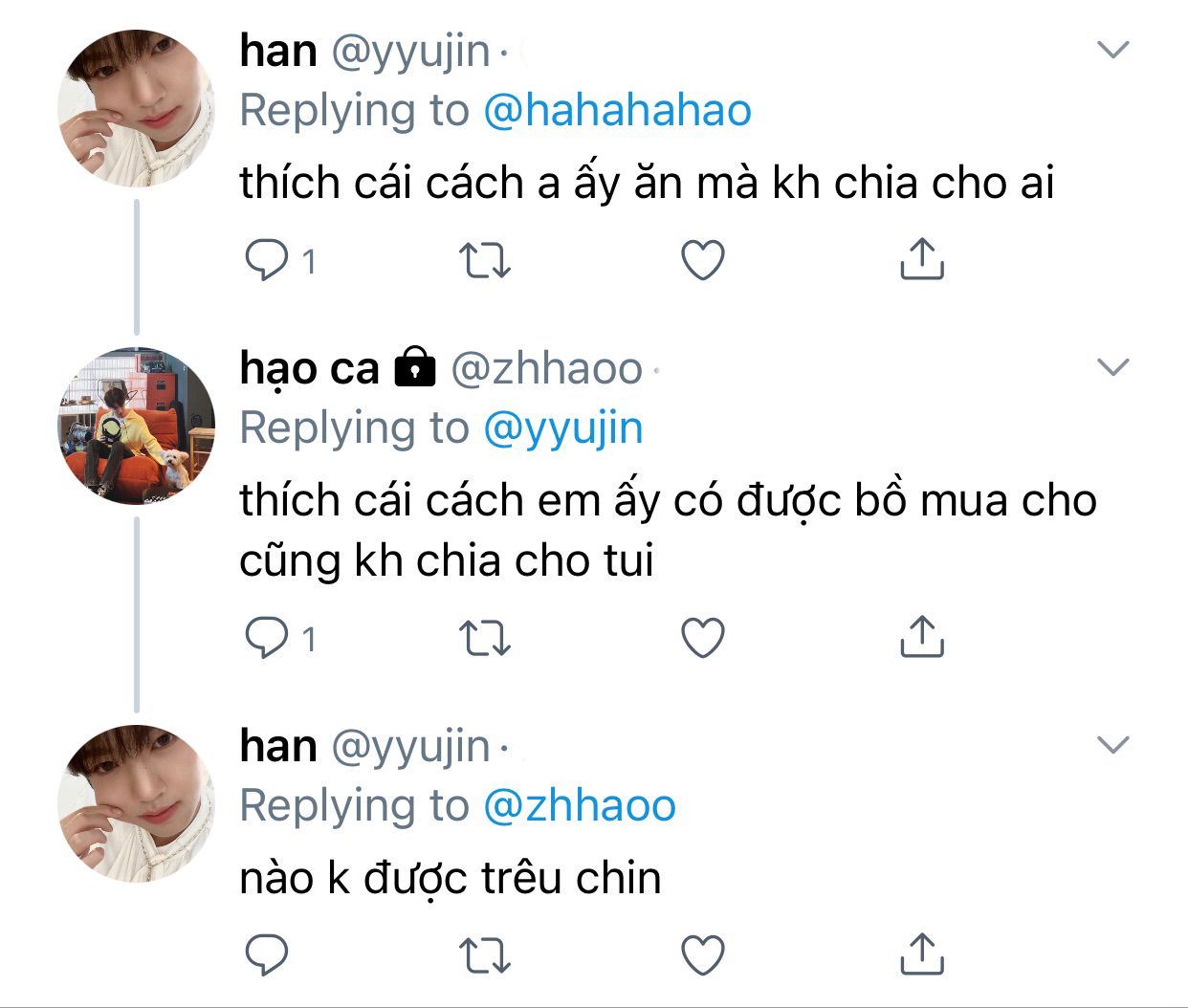This screenshot has width=1188, height=1008.
Task: Open the @hahahahao mention link
Action: click(x=618, y=111)
